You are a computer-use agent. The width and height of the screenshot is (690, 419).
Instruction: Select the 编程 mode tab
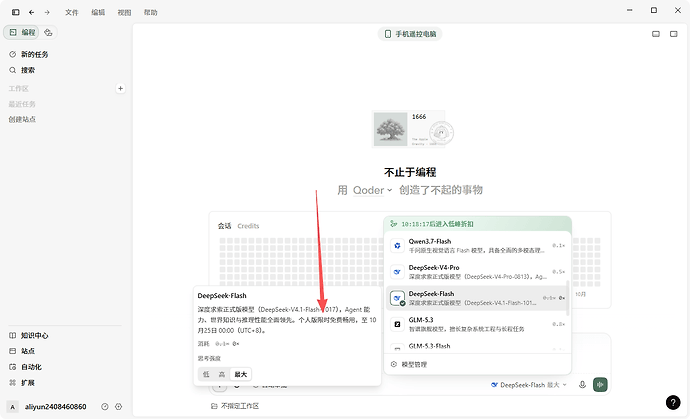[22, 32]
